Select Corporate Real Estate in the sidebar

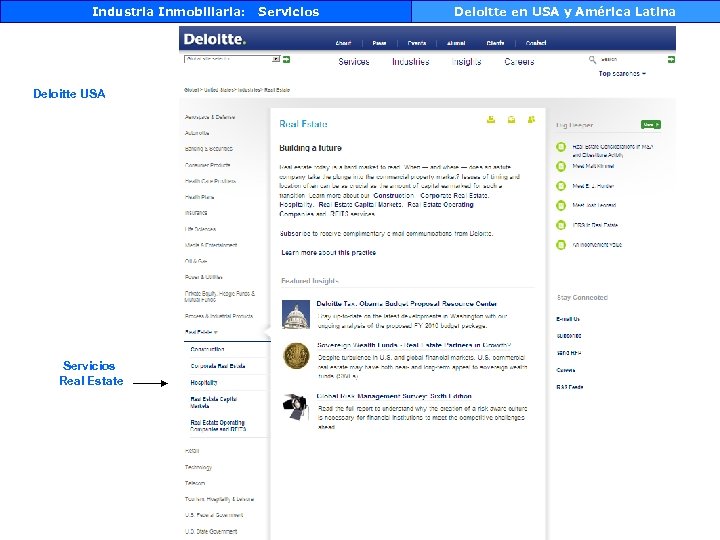tap(218, 366)
